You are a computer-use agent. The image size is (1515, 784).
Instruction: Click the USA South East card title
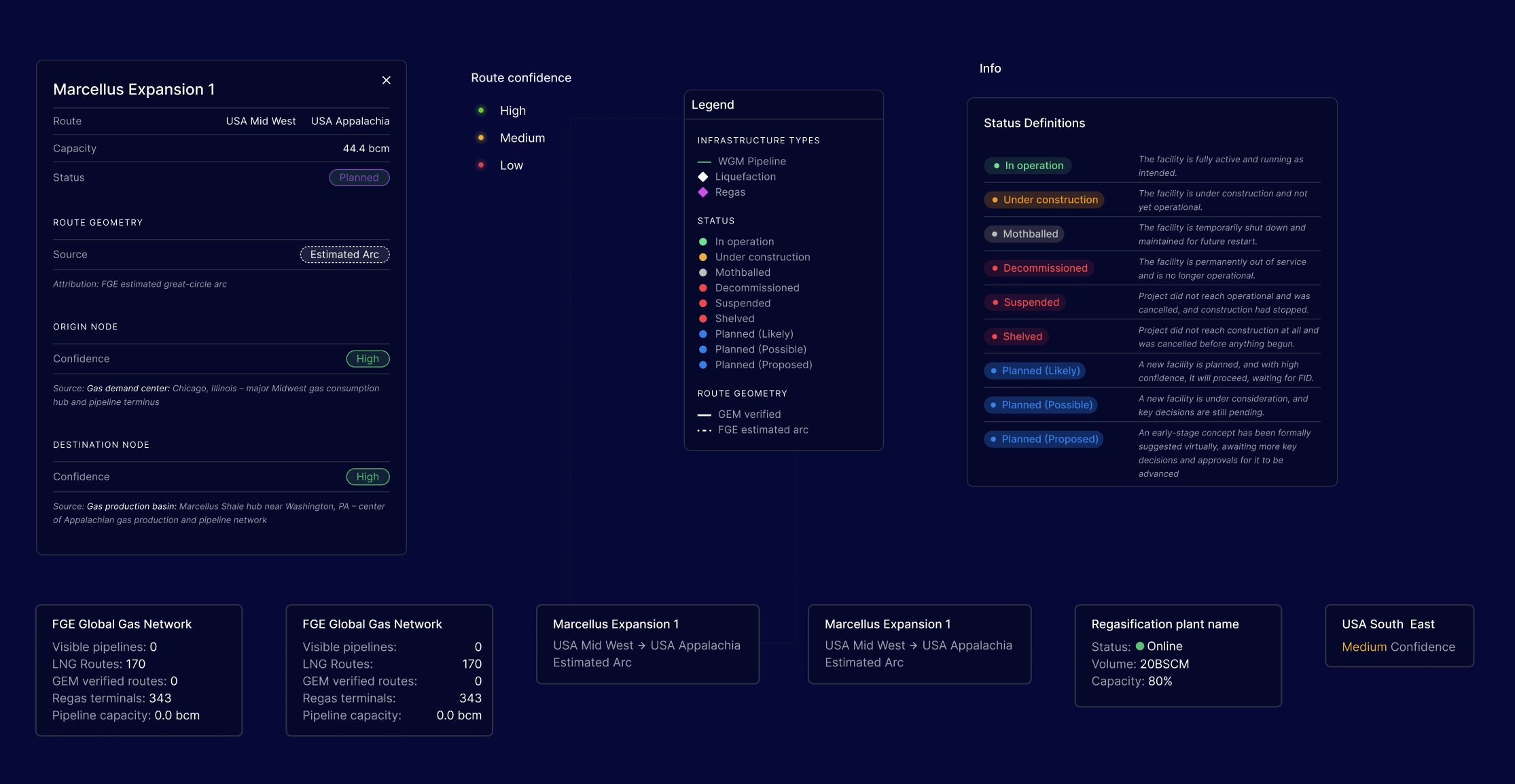coord(1388,624)
